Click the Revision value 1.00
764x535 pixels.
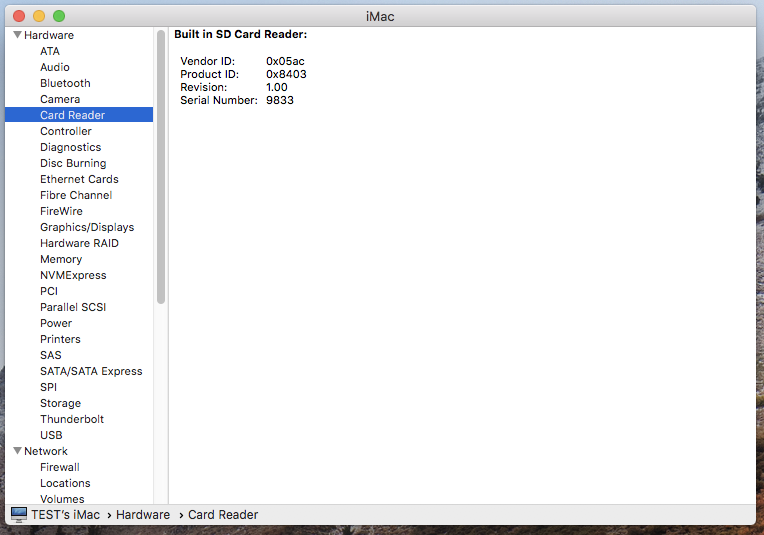tap(277, 87)
